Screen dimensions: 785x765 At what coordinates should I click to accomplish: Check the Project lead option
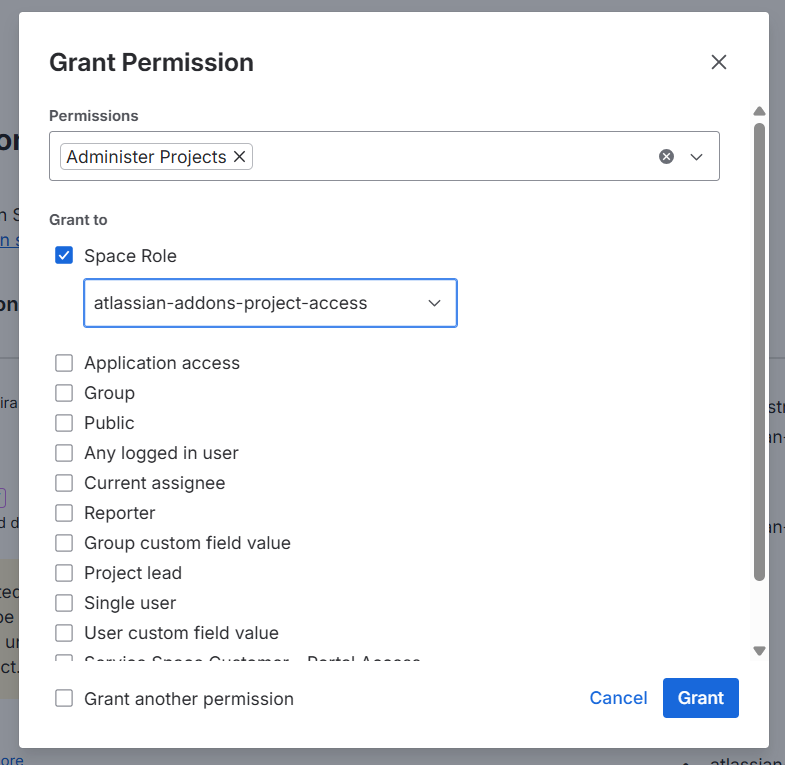(64, 573)
